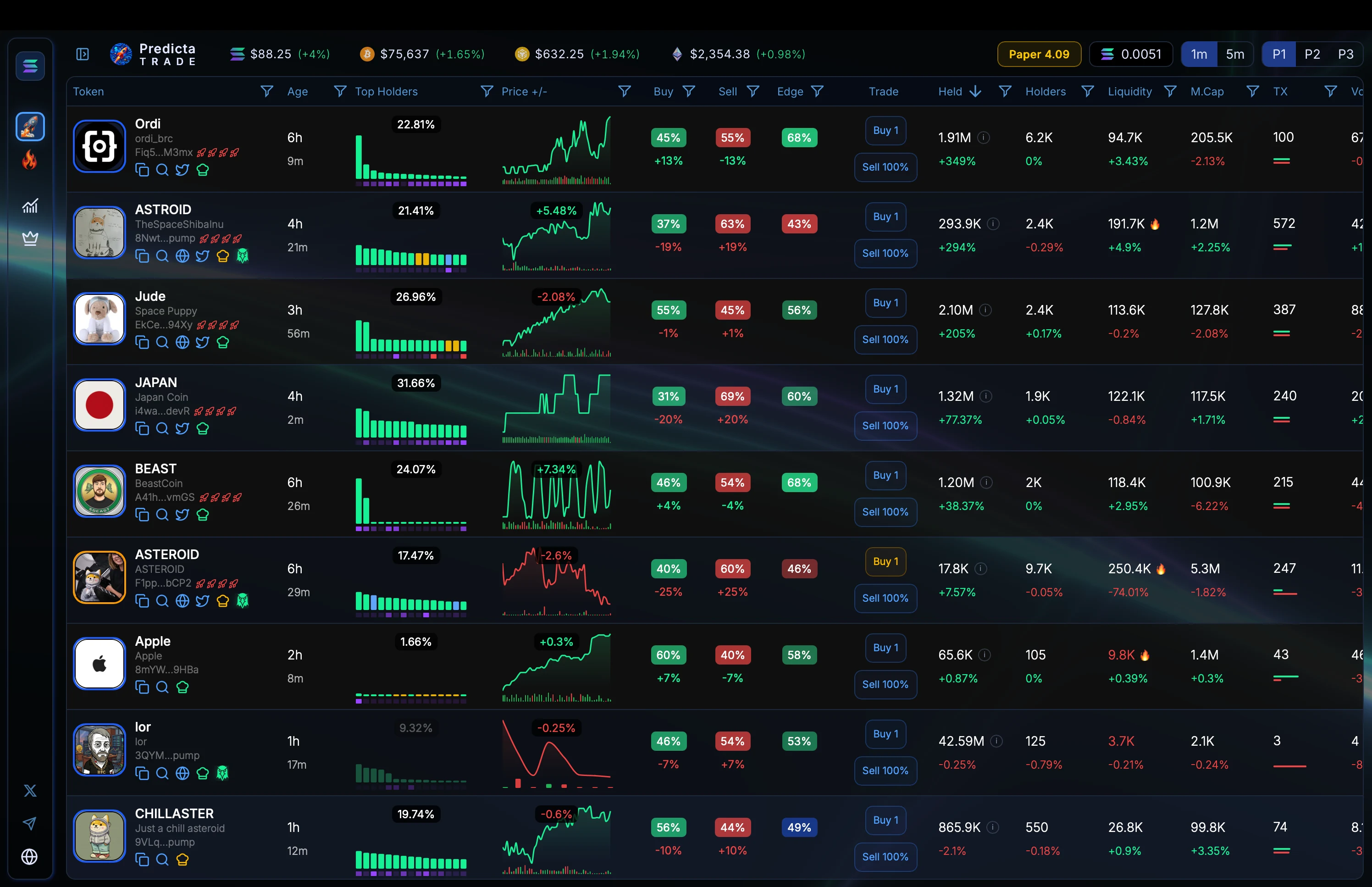Select the P2 preset

point(1312,54)
